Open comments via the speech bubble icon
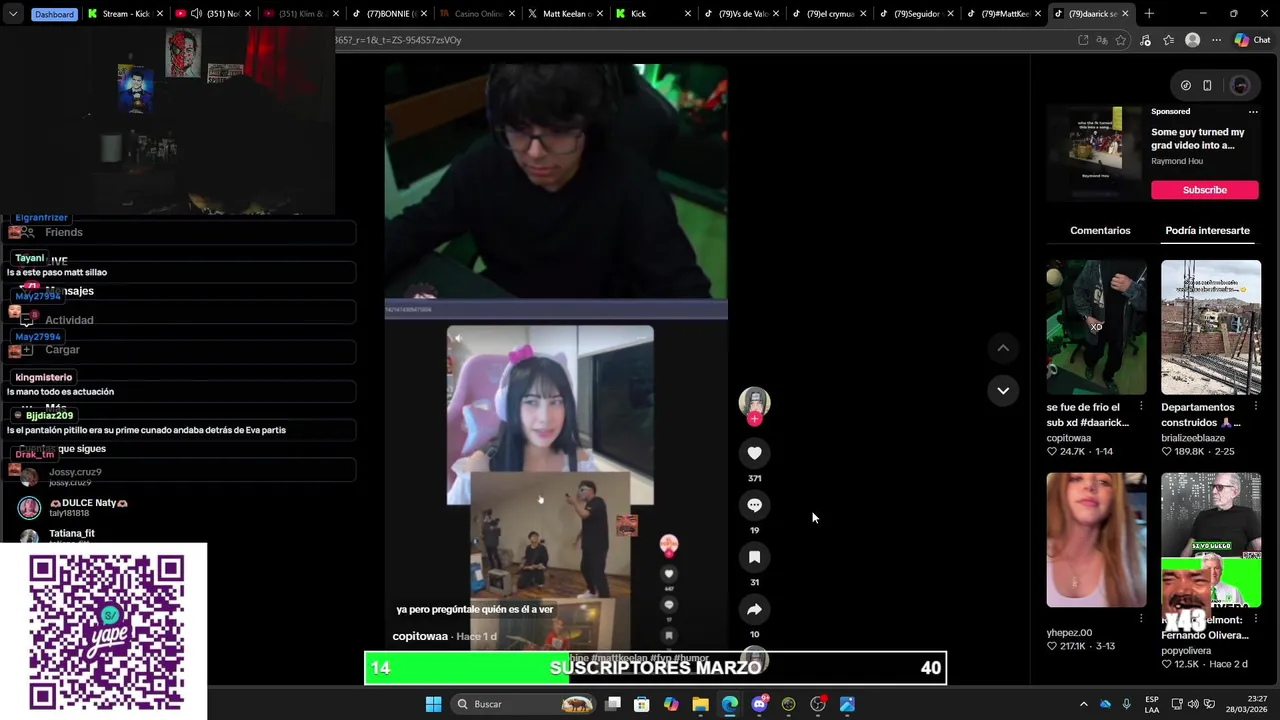 click(x=754, y=505)
